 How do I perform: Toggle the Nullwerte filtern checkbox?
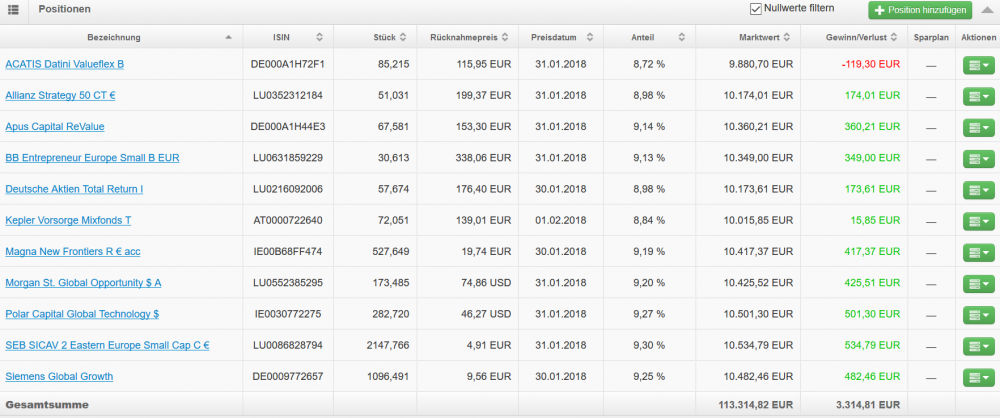tap(756, 9)
